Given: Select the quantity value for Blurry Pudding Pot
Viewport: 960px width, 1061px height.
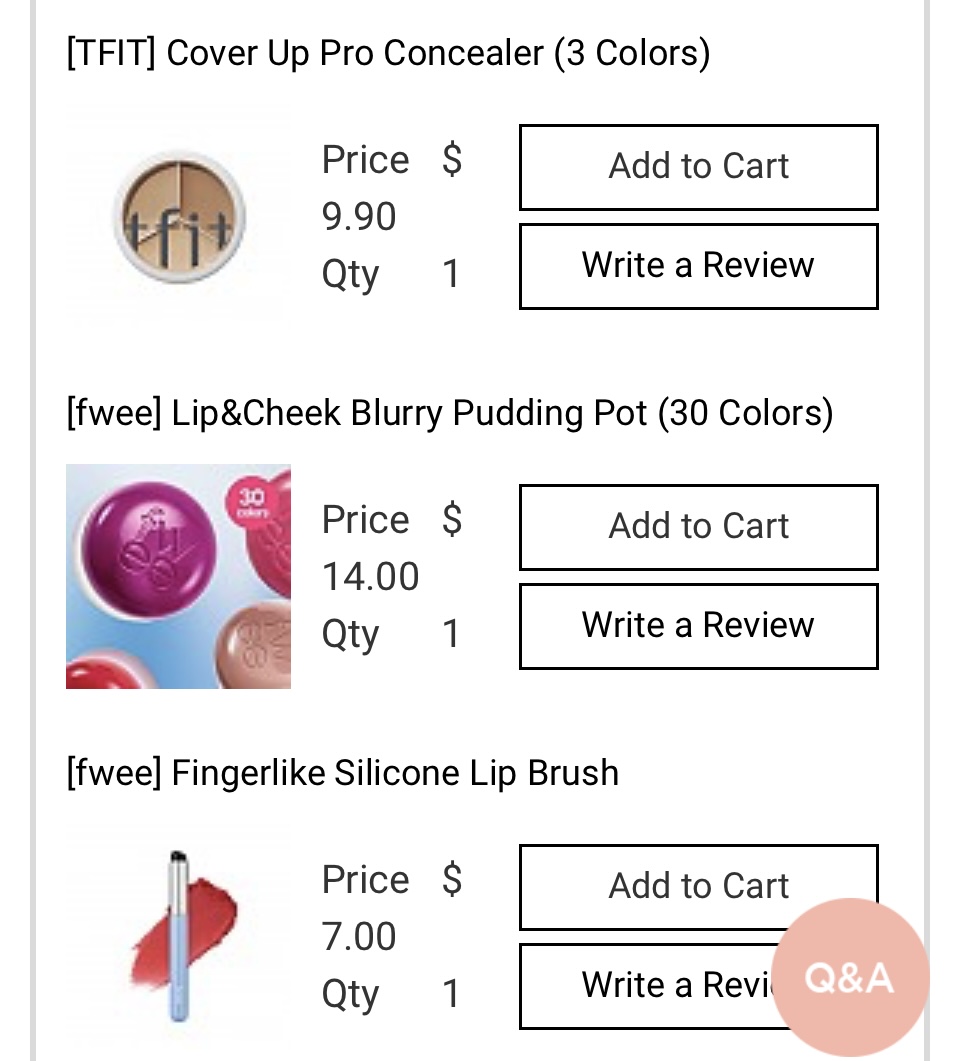Looking at the screenshot, I should click(451, 634).
